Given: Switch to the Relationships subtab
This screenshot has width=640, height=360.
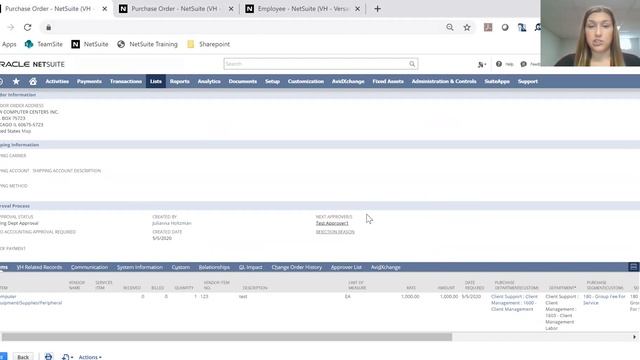Looking at the screenshot, I should coord(214,267).
